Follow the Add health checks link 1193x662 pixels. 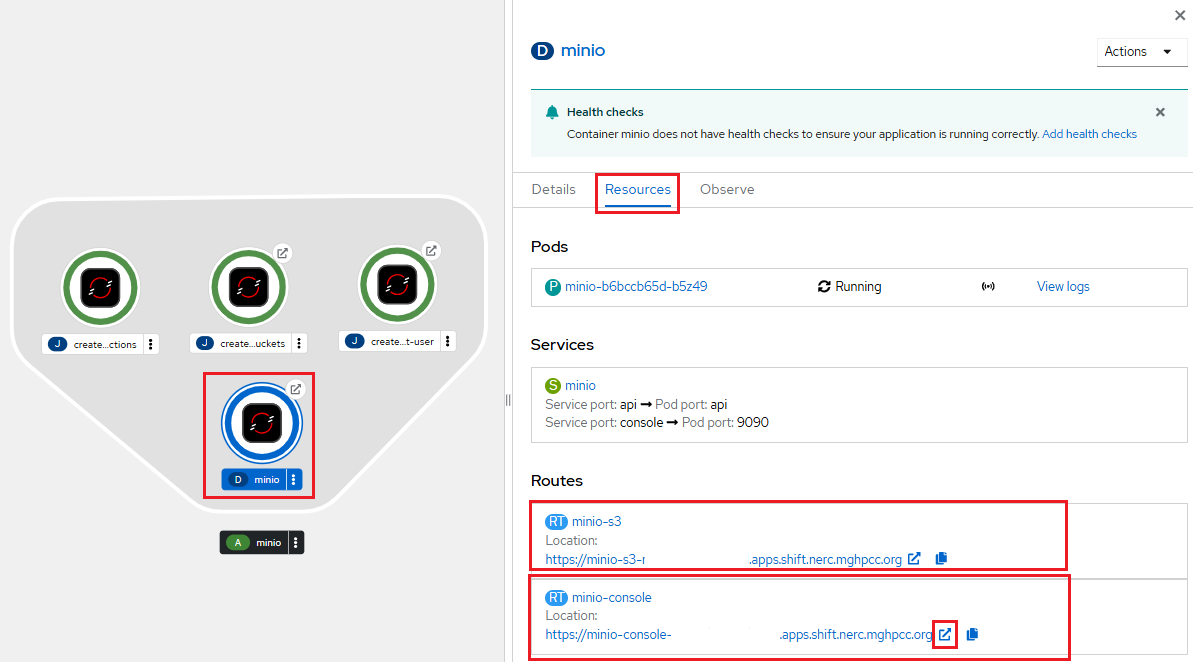[1089, 134]
